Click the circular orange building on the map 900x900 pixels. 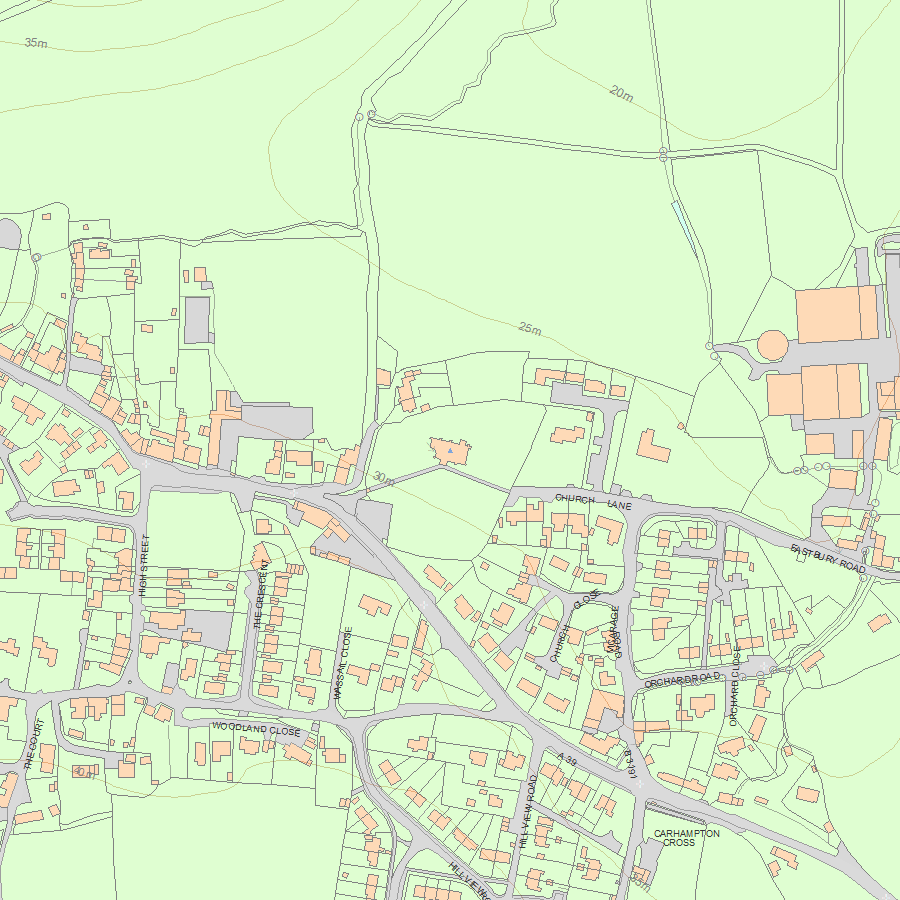click(x=772, y=346)
